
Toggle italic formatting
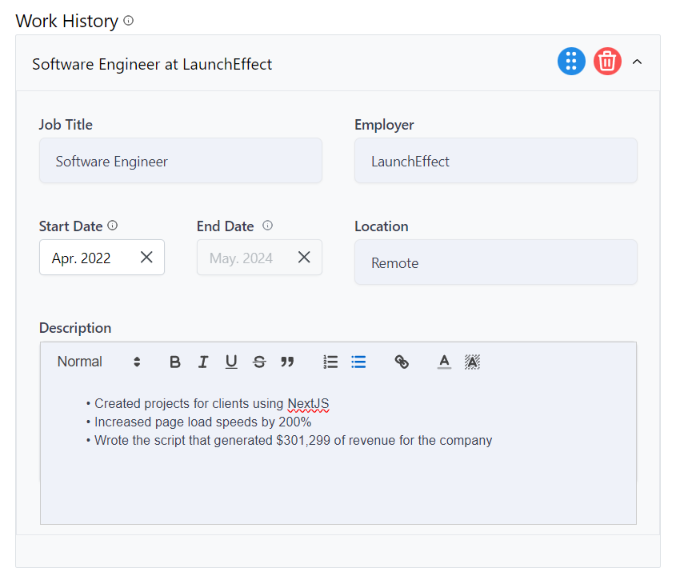203,362
